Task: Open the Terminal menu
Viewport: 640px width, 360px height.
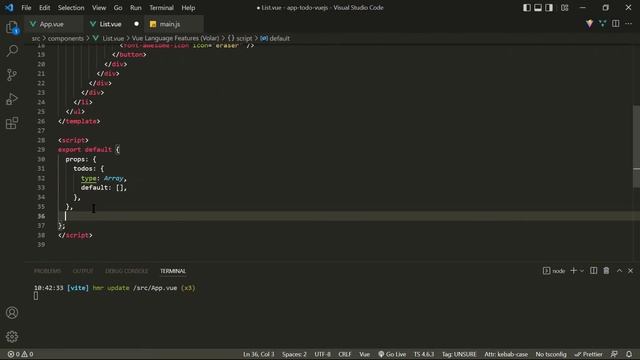Action: tap(161, 8)
